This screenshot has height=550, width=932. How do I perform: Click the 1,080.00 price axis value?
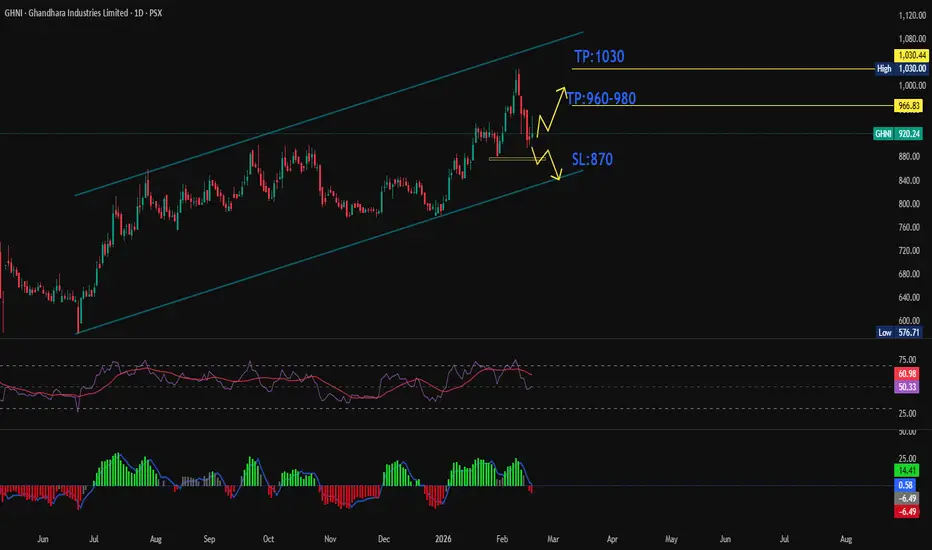(912, 39)
